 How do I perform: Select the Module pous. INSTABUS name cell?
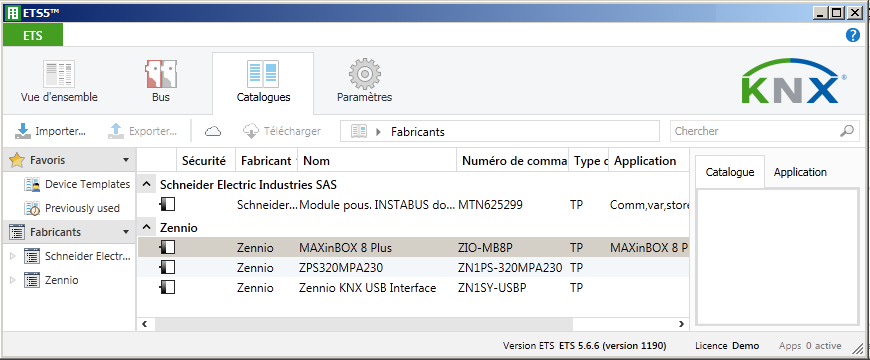point(377,205)
